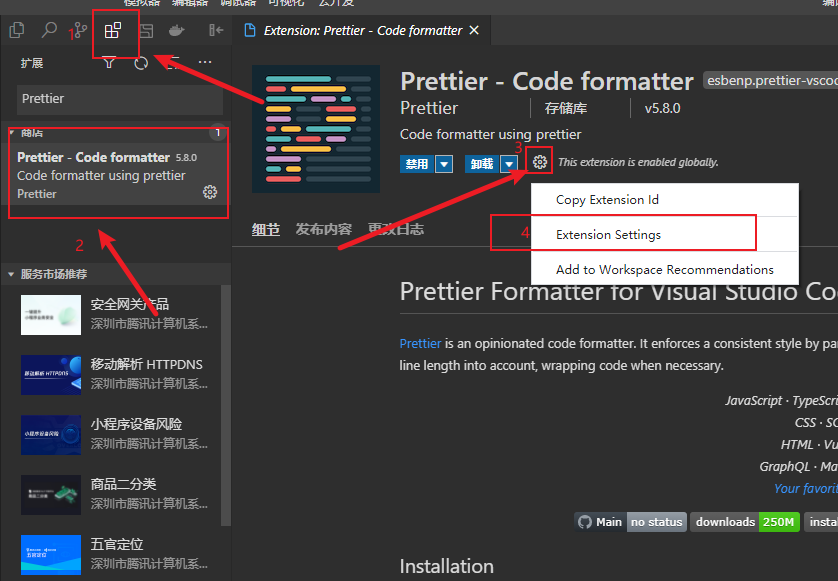
Task: Click the Installation heading
Action: coord(447,566)
